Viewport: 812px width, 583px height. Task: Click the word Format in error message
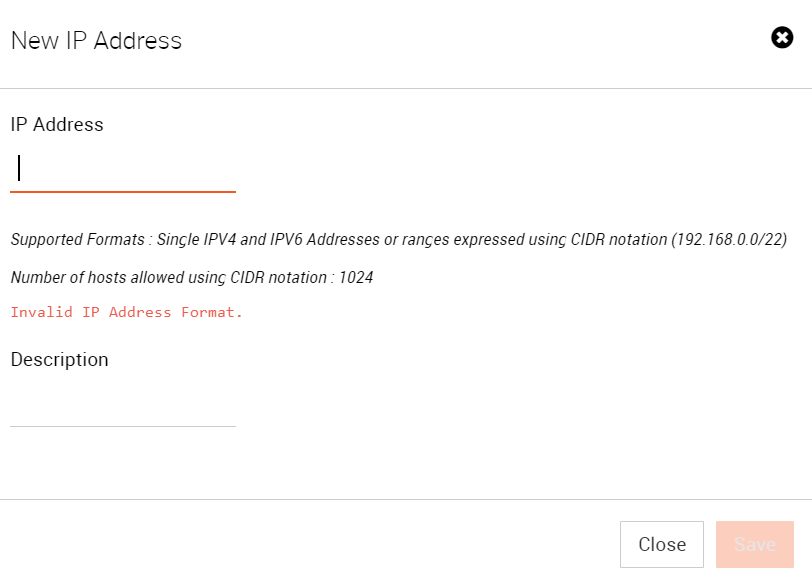tap(211, 312)
